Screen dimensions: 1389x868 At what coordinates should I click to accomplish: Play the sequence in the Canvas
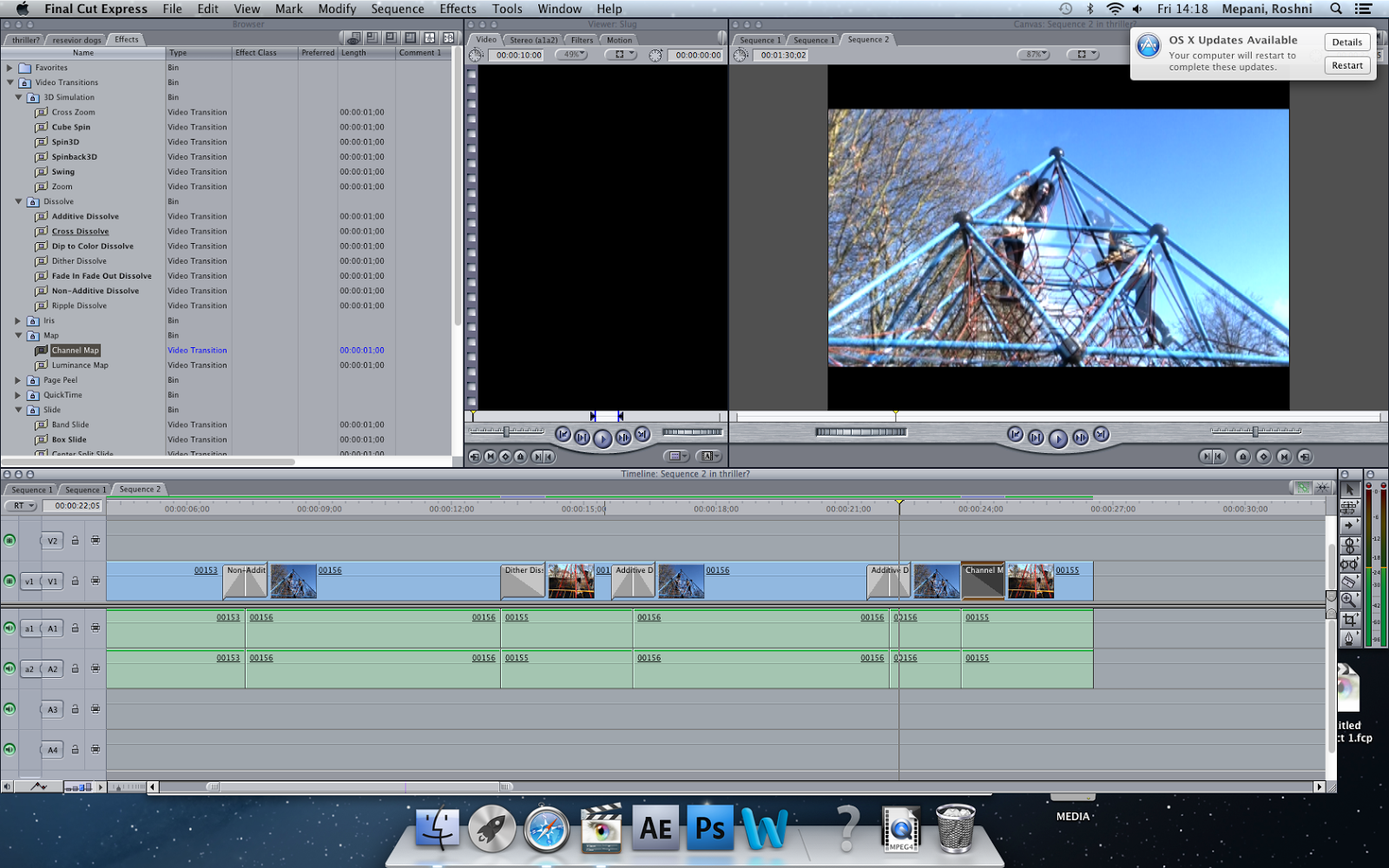[1057, 437]
